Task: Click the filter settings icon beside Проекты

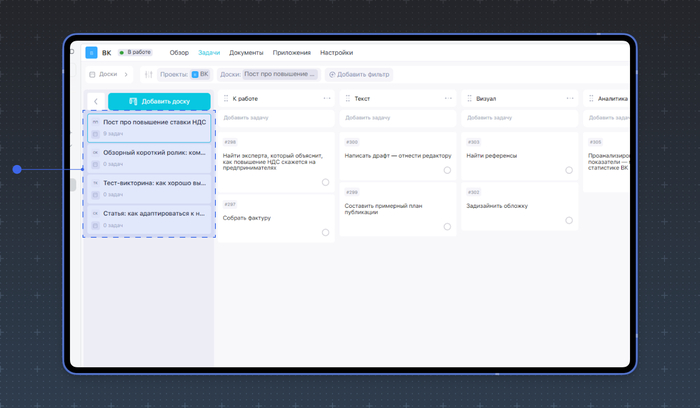Action: [x=149, y=75]
